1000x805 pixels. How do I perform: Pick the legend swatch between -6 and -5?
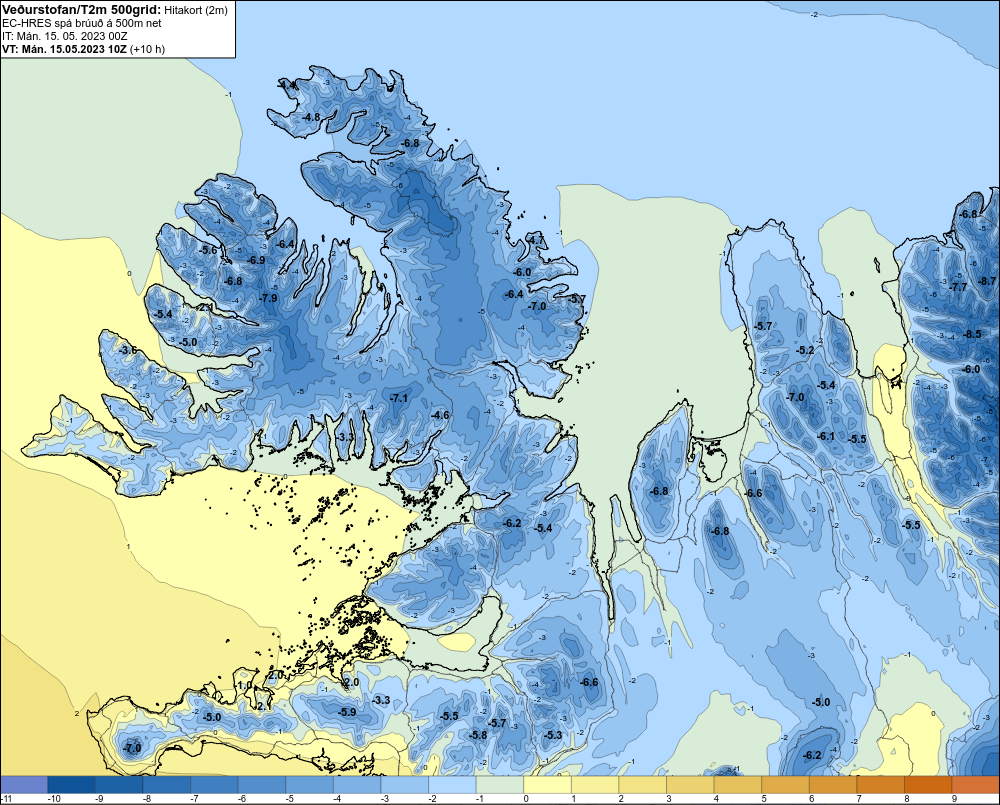(x=262, y=784)
